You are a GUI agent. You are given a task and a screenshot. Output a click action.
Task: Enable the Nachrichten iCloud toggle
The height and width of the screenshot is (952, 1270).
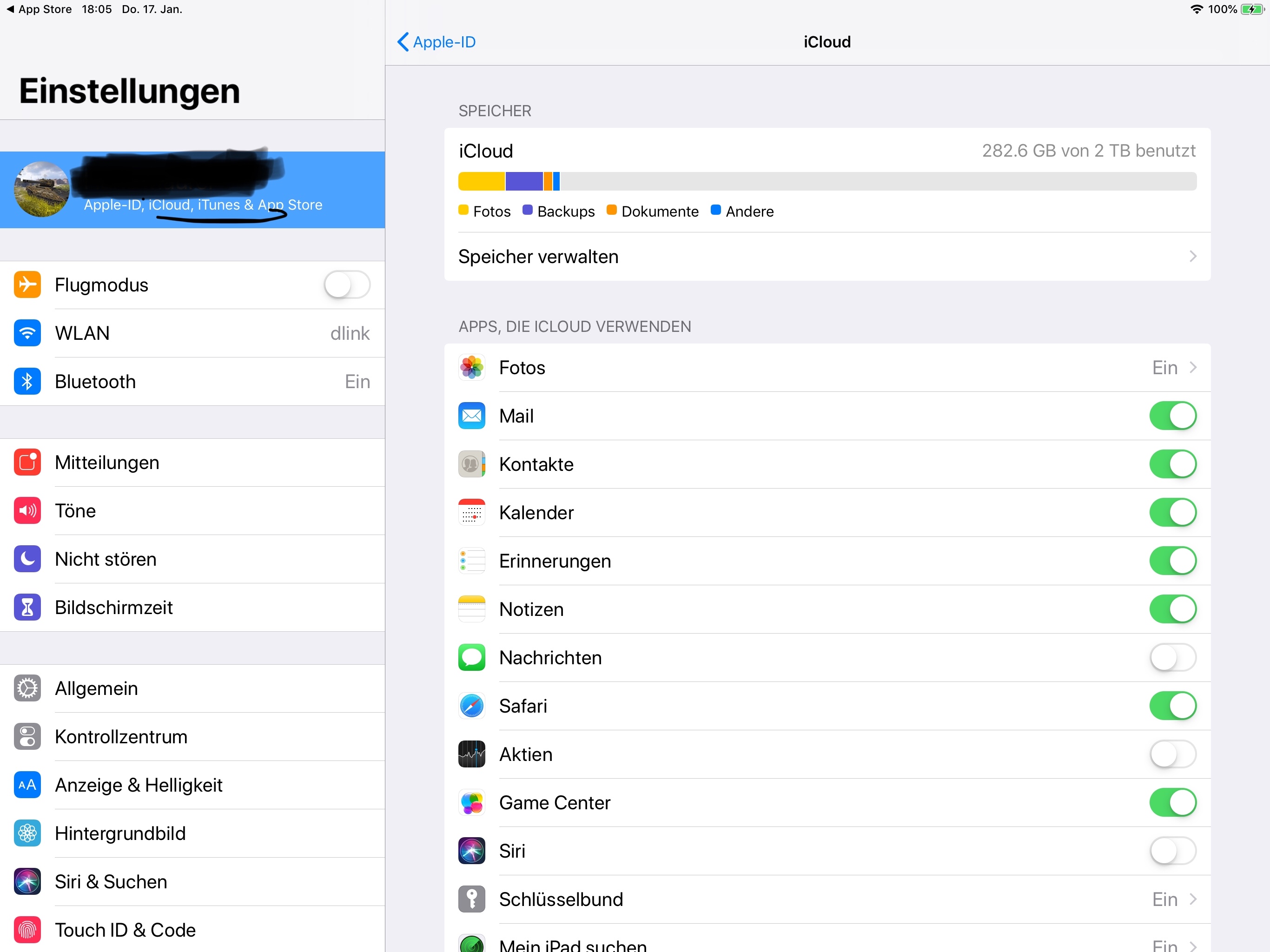click(x=1172, y=657)
